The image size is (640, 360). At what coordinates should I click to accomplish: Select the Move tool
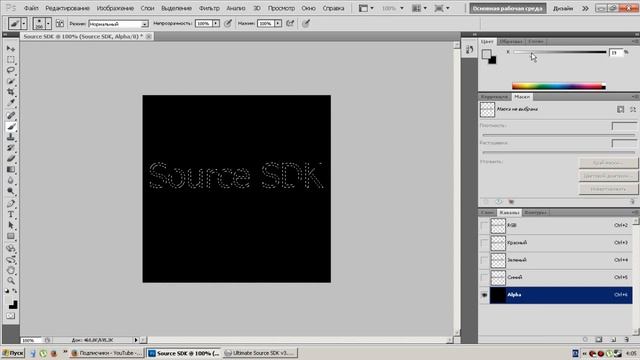tap(11, 49)
